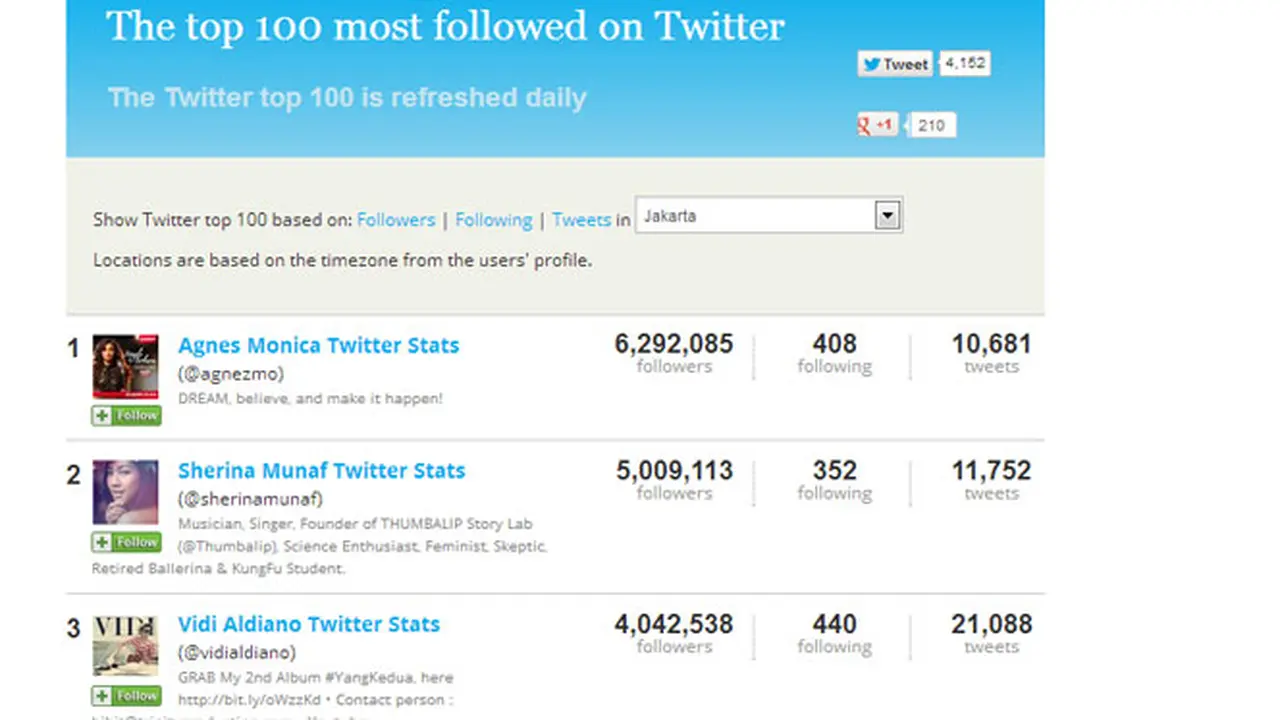
Task: Click Agnes Monica's profile picture
Action: pos(125,364)
